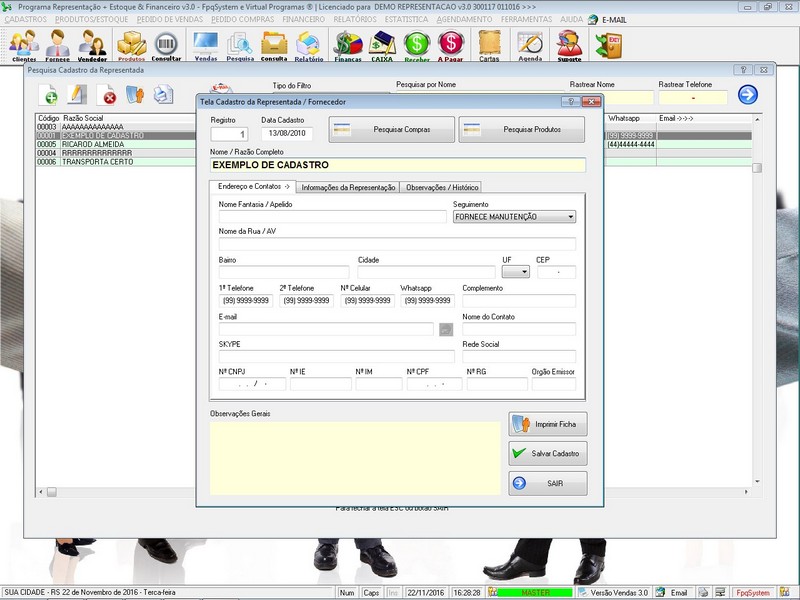800x600 pixels.
Task: Click the SAIR button
Action: pyautogui.click(x=547, y=483)
